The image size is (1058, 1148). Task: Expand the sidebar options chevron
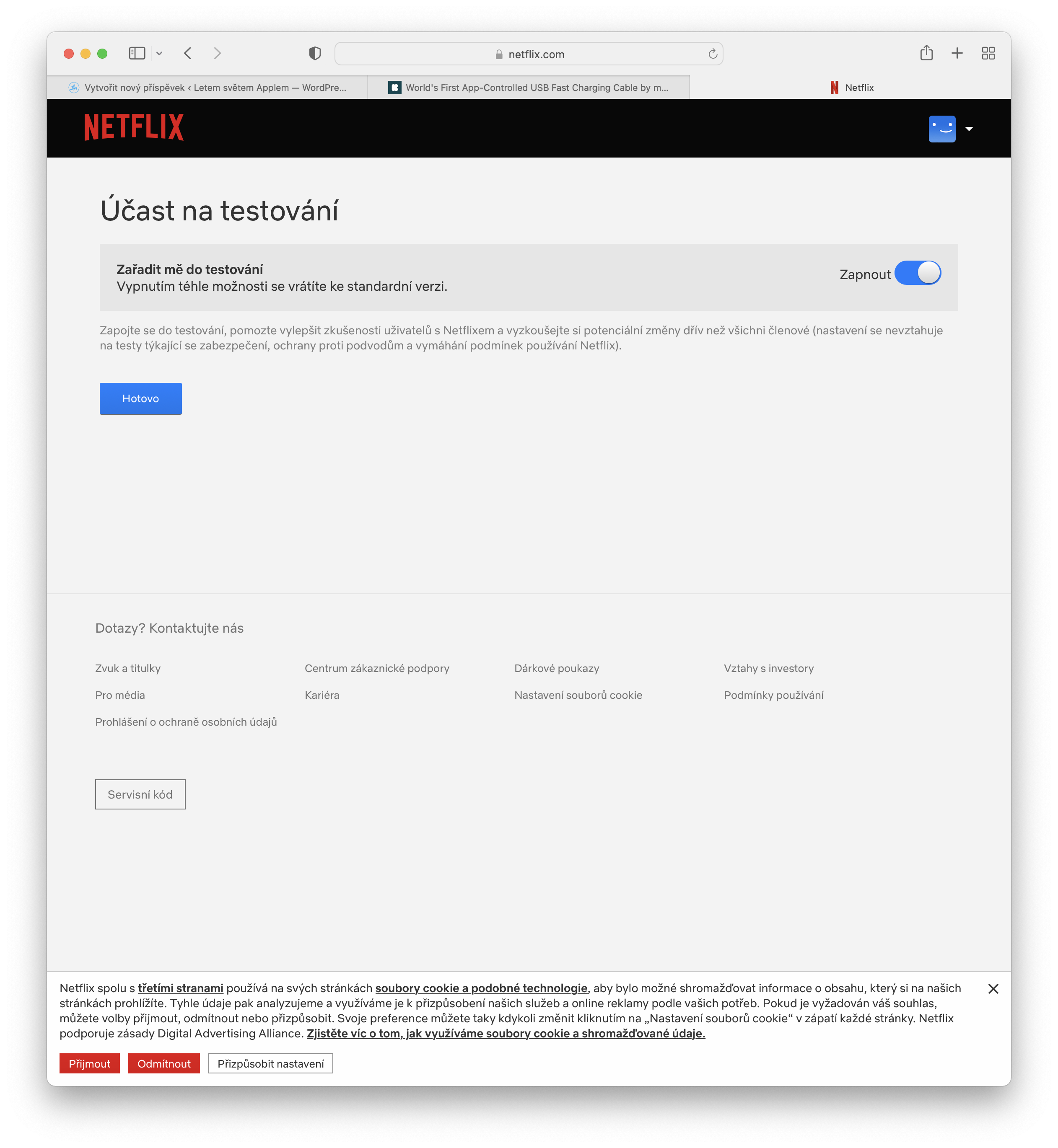(x=160, y=54)
